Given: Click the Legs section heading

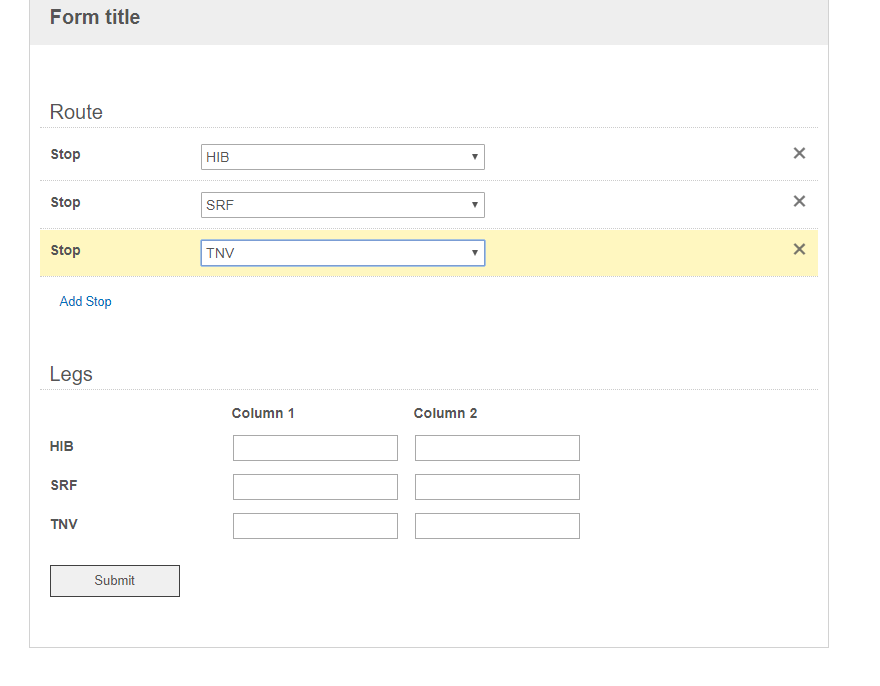Looking at the screenshot, I should pyautogui.click(x=71, y=374).
